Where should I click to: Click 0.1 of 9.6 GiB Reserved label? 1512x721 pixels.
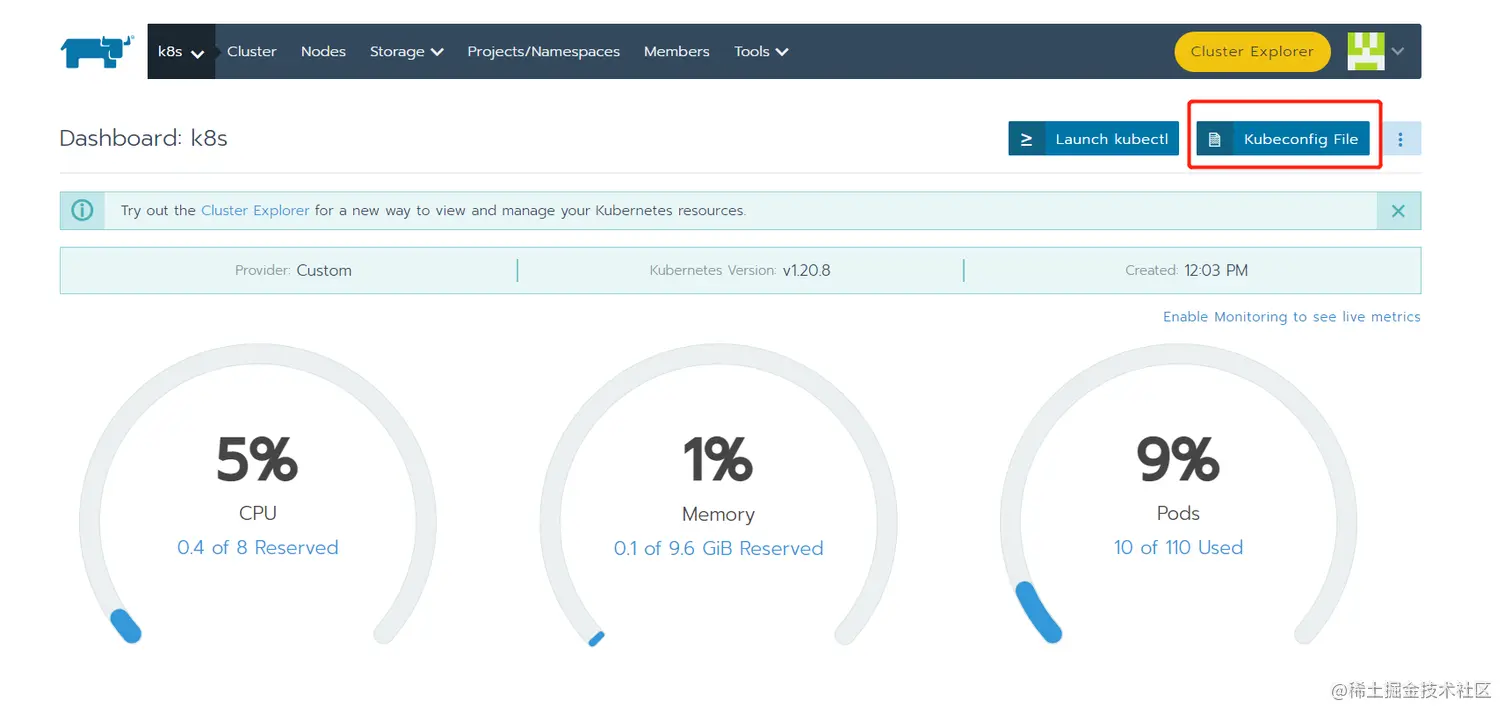[718, 549]
